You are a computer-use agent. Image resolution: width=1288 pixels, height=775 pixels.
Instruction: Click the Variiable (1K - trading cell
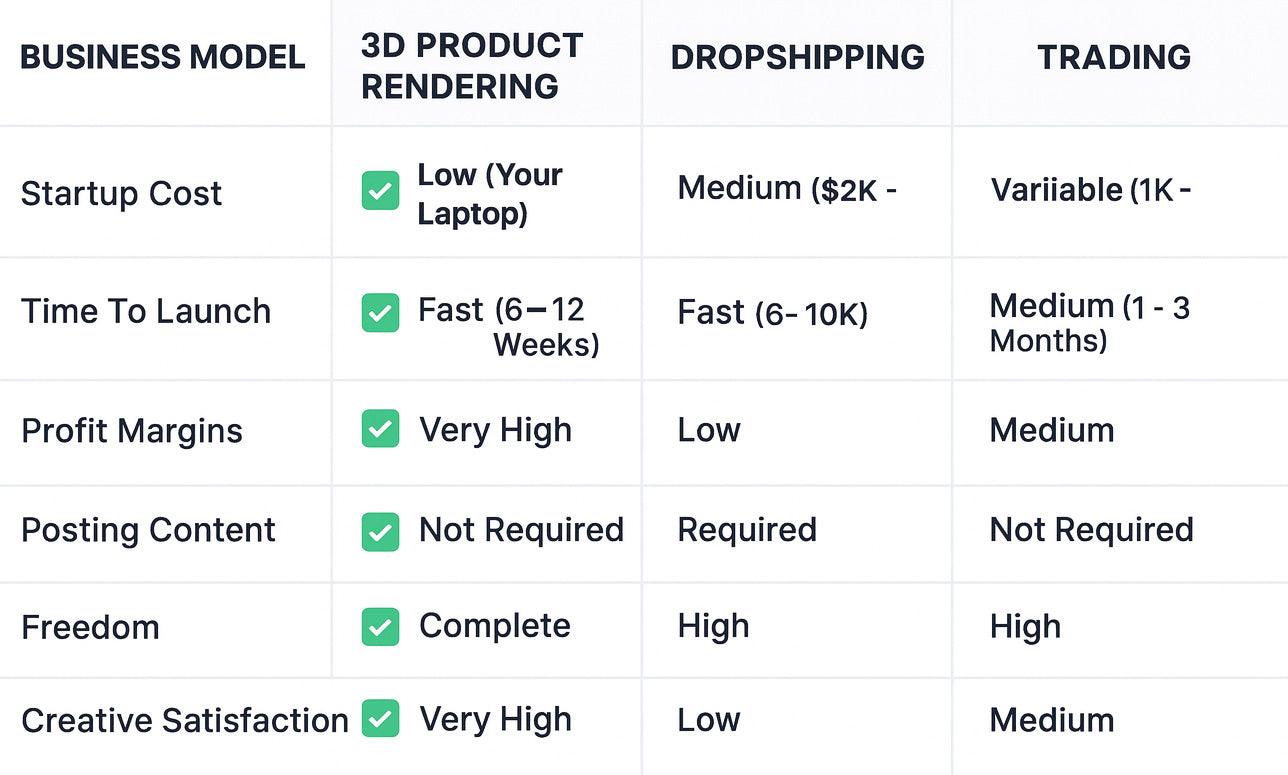(1090, 189)
